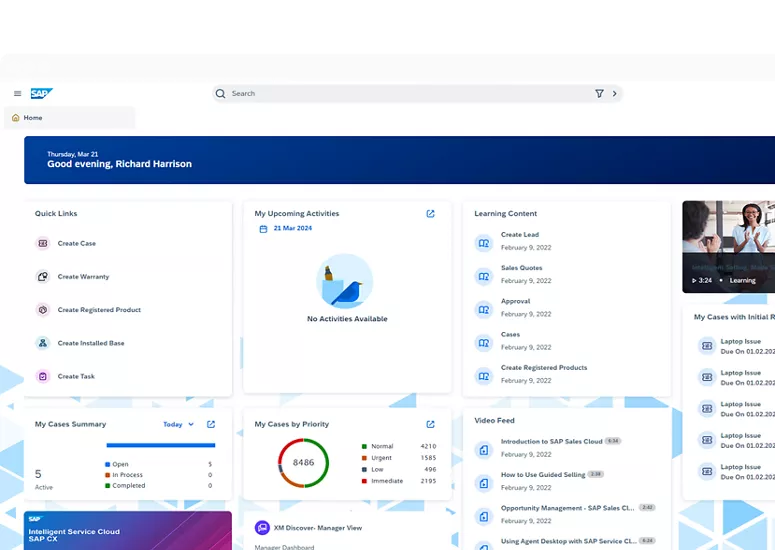Open the search filter icon
This screenshot has height=550, width=775.
[x=599, y=94]
